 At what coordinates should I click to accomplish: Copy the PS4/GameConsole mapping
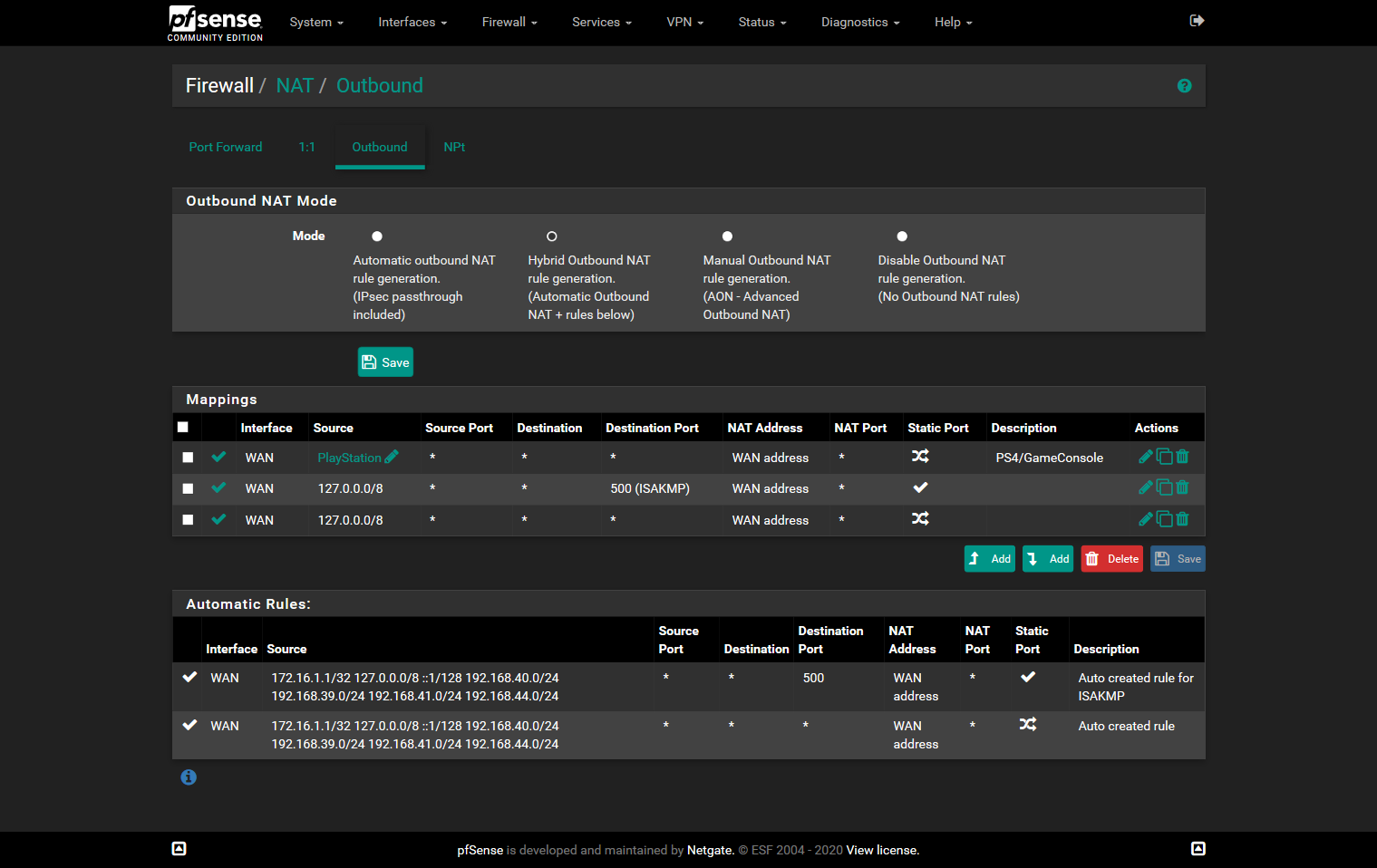pyautogui.click(x=1164, y=457)
